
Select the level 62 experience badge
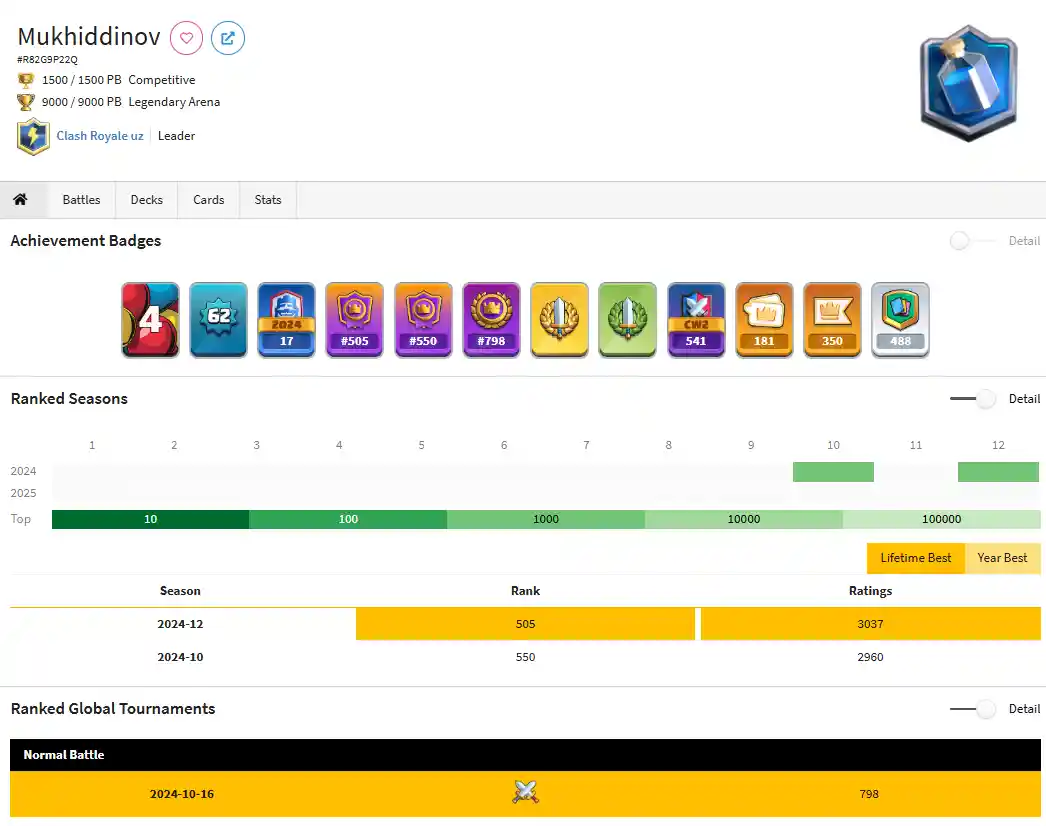218,319
